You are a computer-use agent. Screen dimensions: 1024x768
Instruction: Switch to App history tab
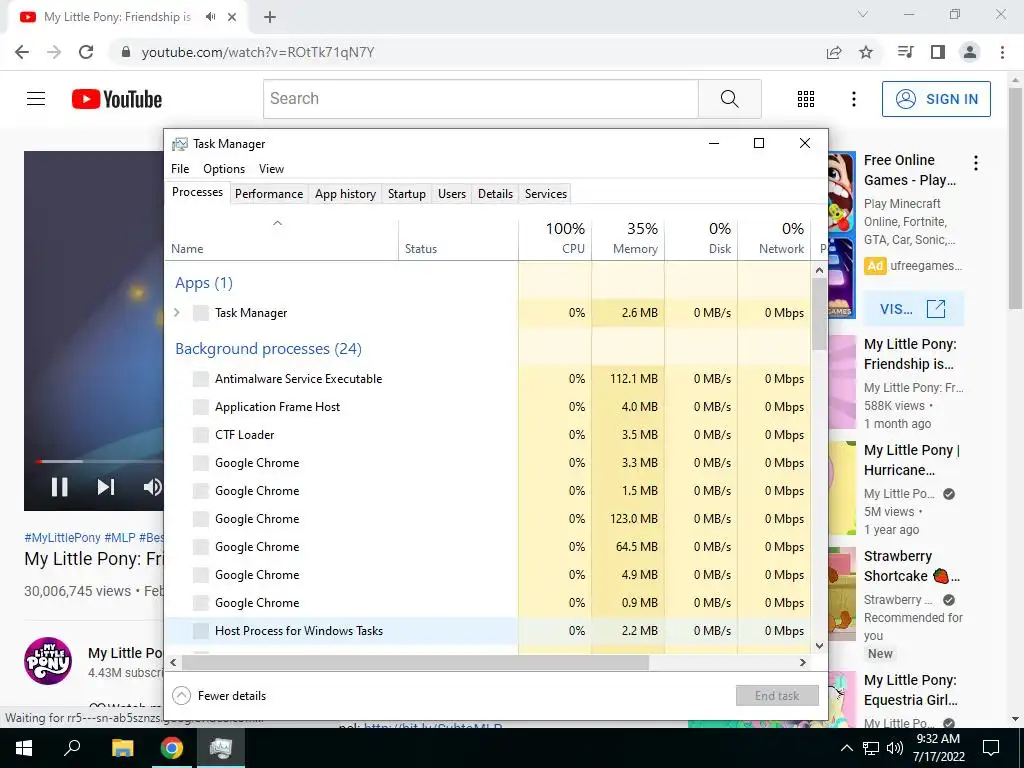(x=345, y=194)
